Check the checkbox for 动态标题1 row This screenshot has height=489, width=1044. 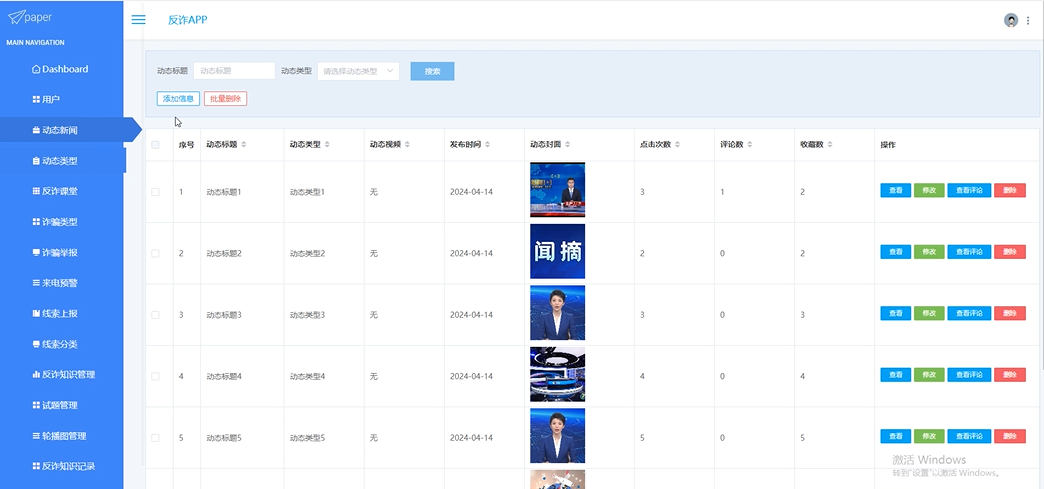[x=155, y=192]
